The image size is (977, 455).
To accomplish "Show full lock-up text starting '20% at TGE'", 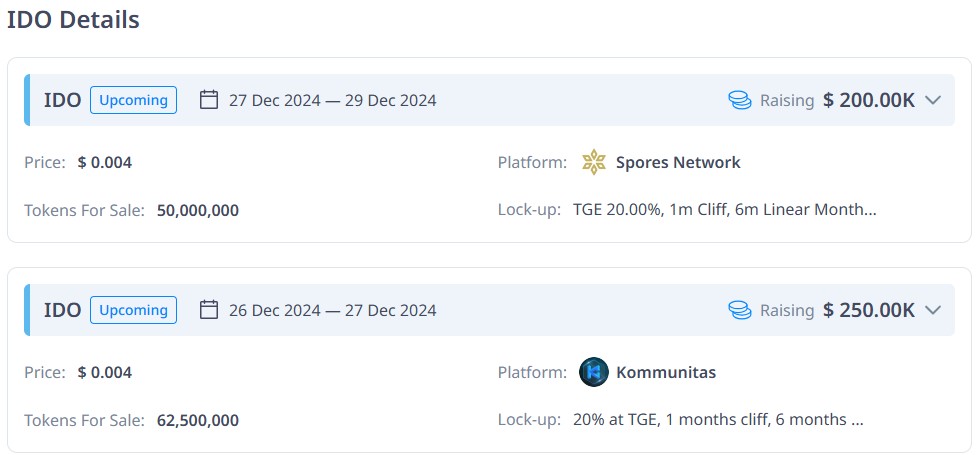I will [x=718, y=420].
